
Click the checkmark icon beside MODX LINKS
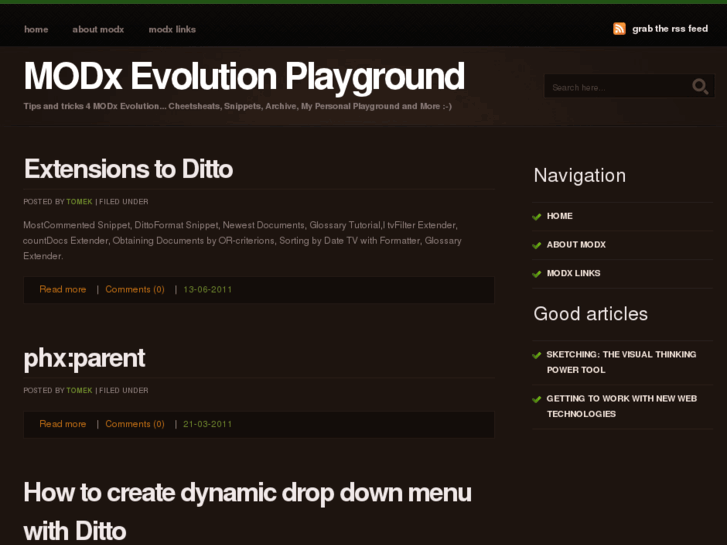coord(536,274)
